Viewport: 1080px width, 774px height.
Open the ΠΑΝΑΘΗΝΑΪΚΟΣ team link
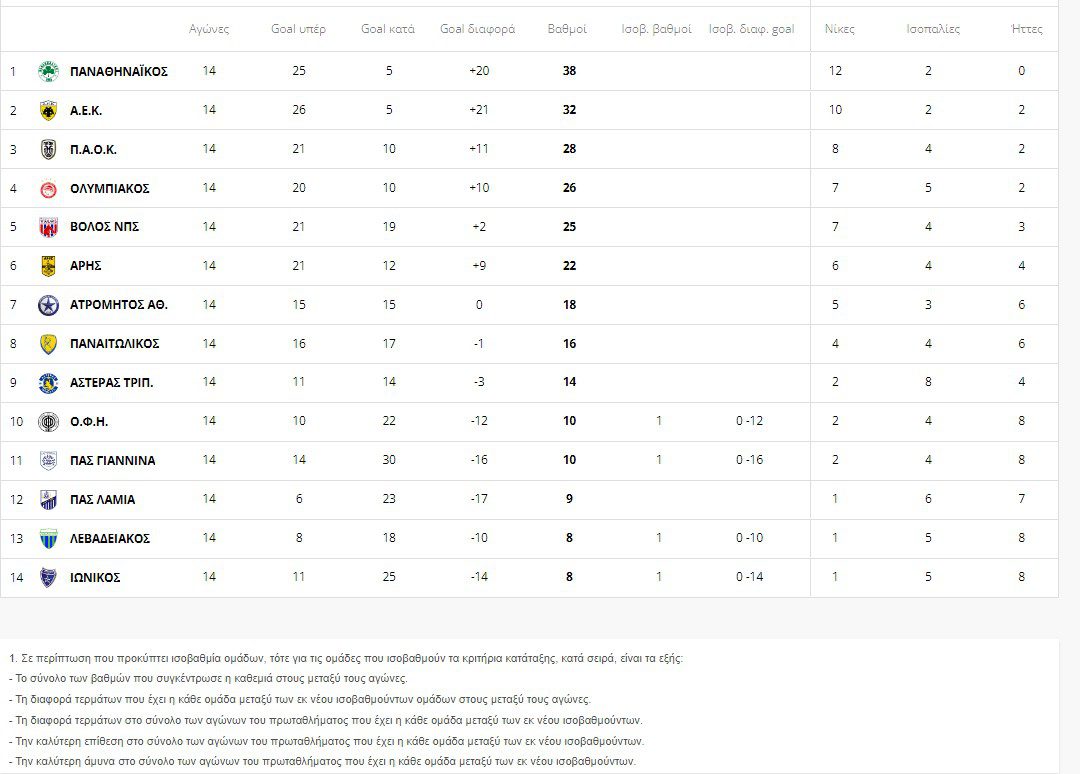pyautogui.click(x=118, y=71)
